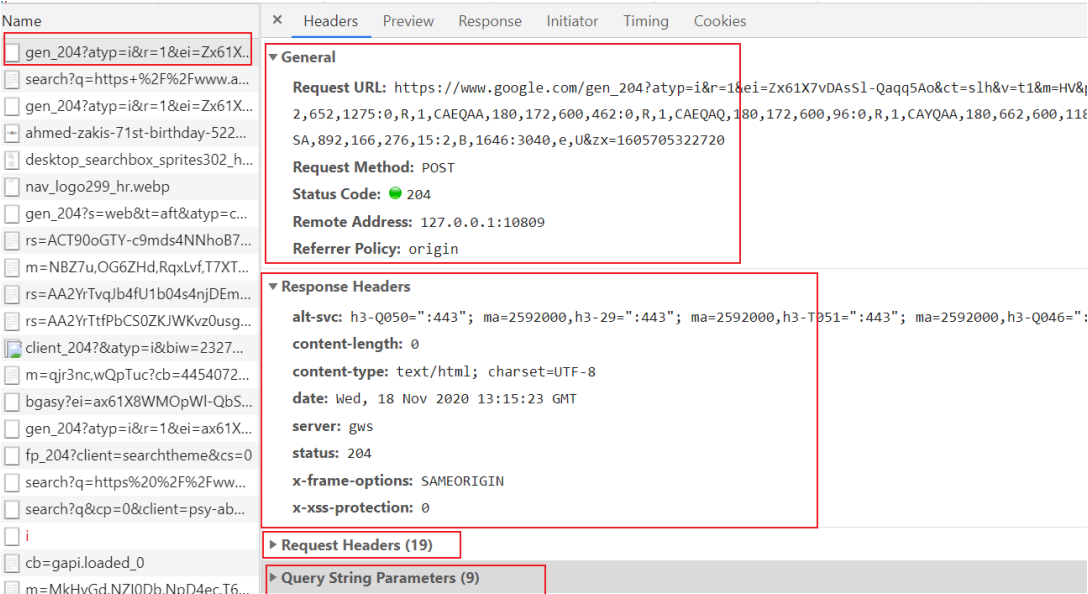Screen dimensions: 1088x594
Task: Switch to the Preview tab
Action: (408, 21)
